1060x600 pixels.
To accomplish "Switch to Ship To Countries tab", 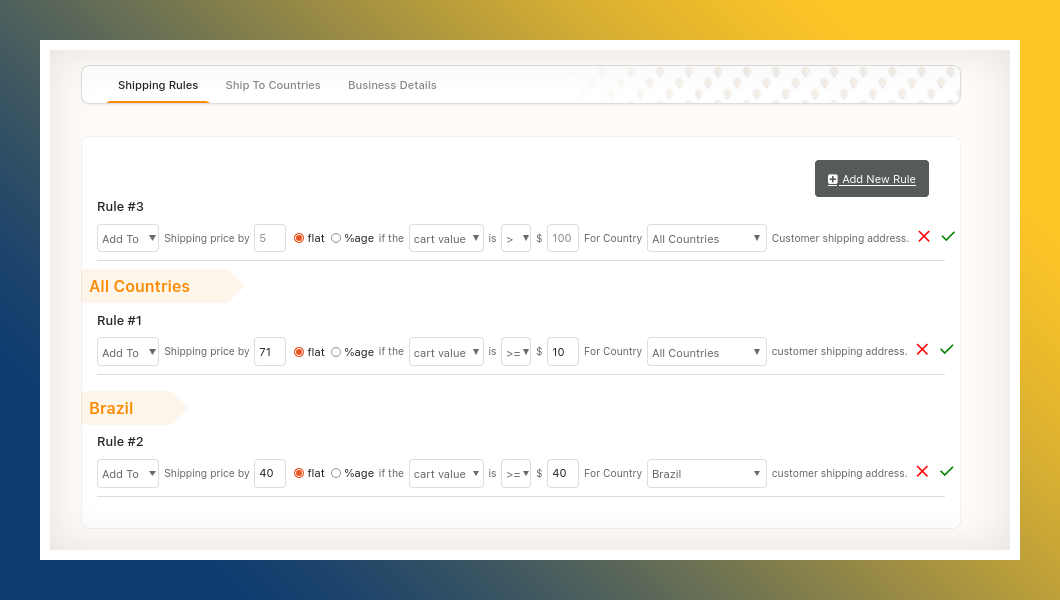I will click(273, 85).
